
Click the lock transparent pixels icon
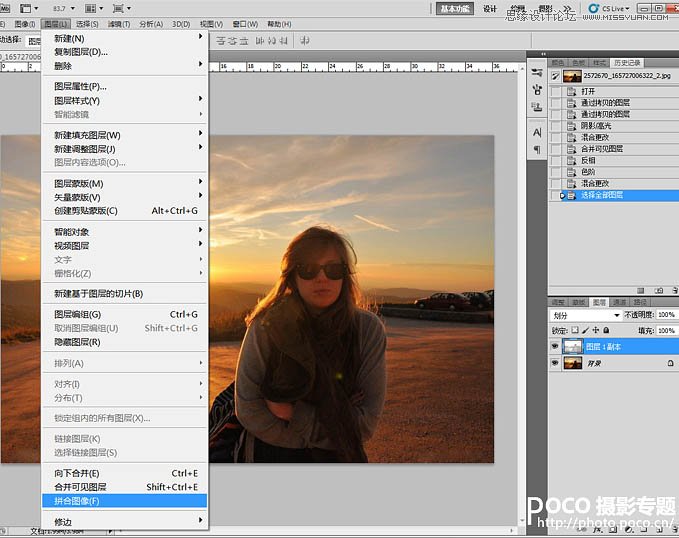[x=574, y=329]
